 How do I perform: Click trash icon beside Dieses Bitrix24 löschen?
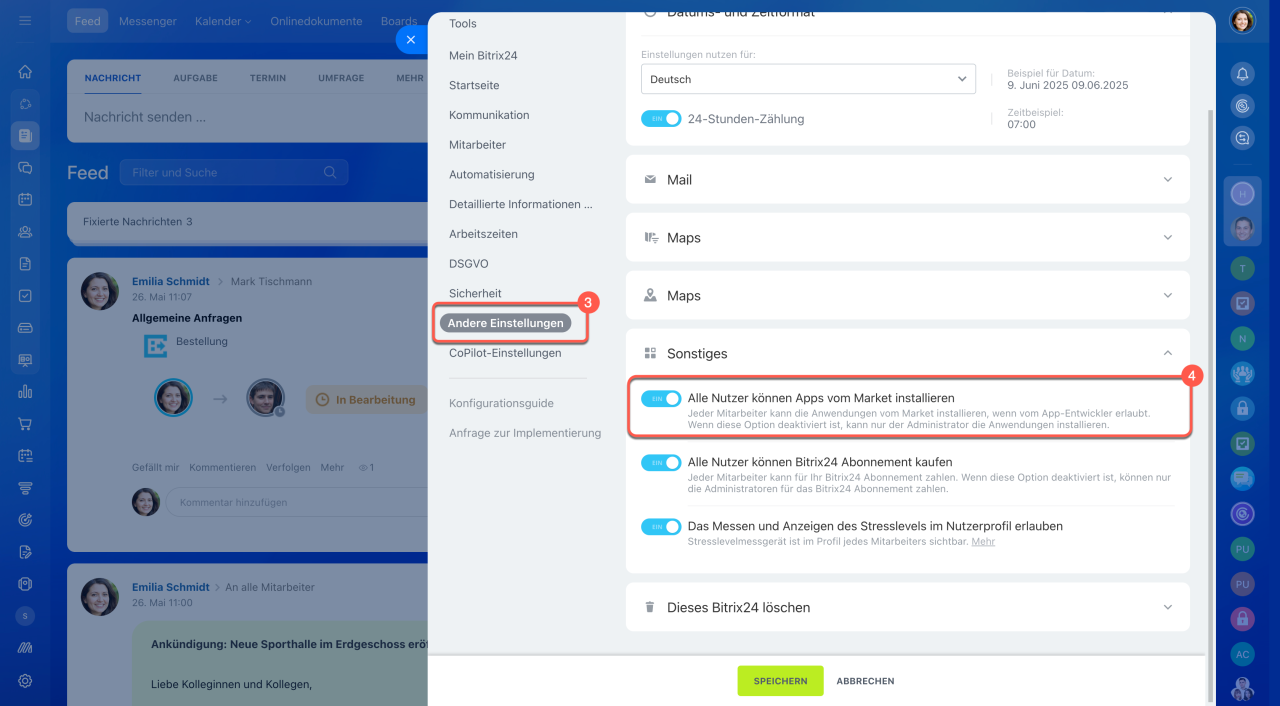click(650, 607)
